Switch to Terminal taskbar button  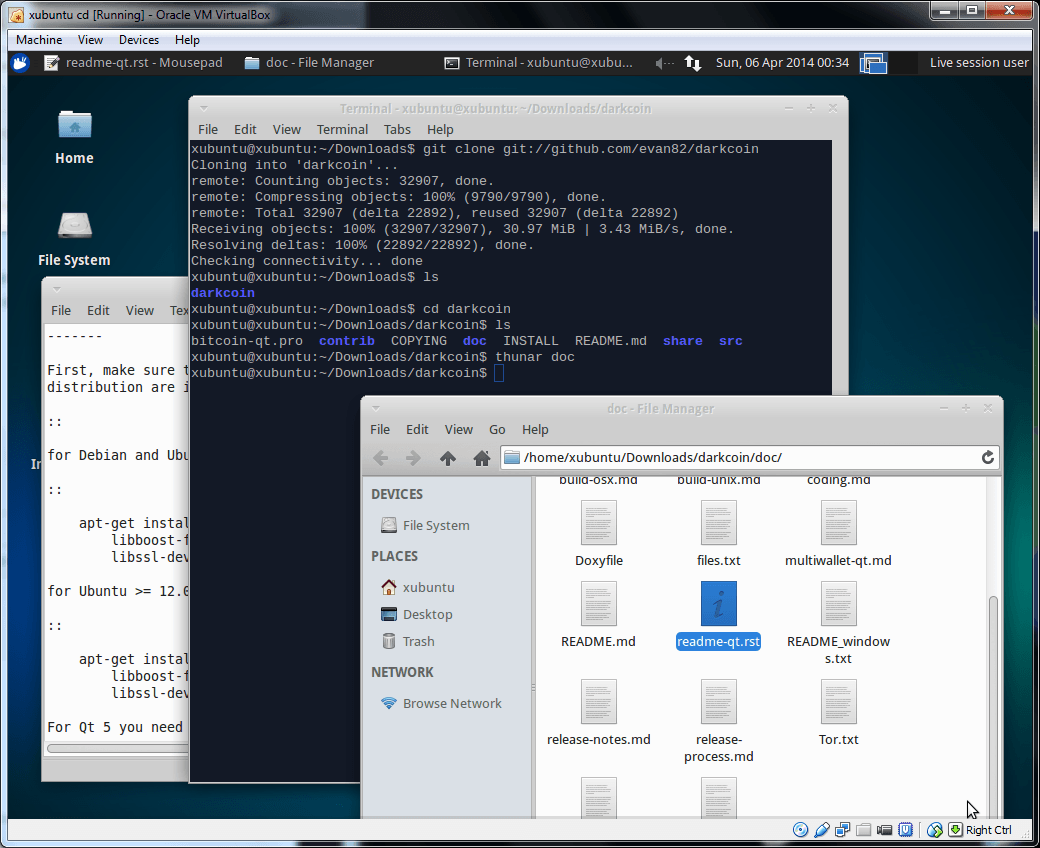[539, 63]
